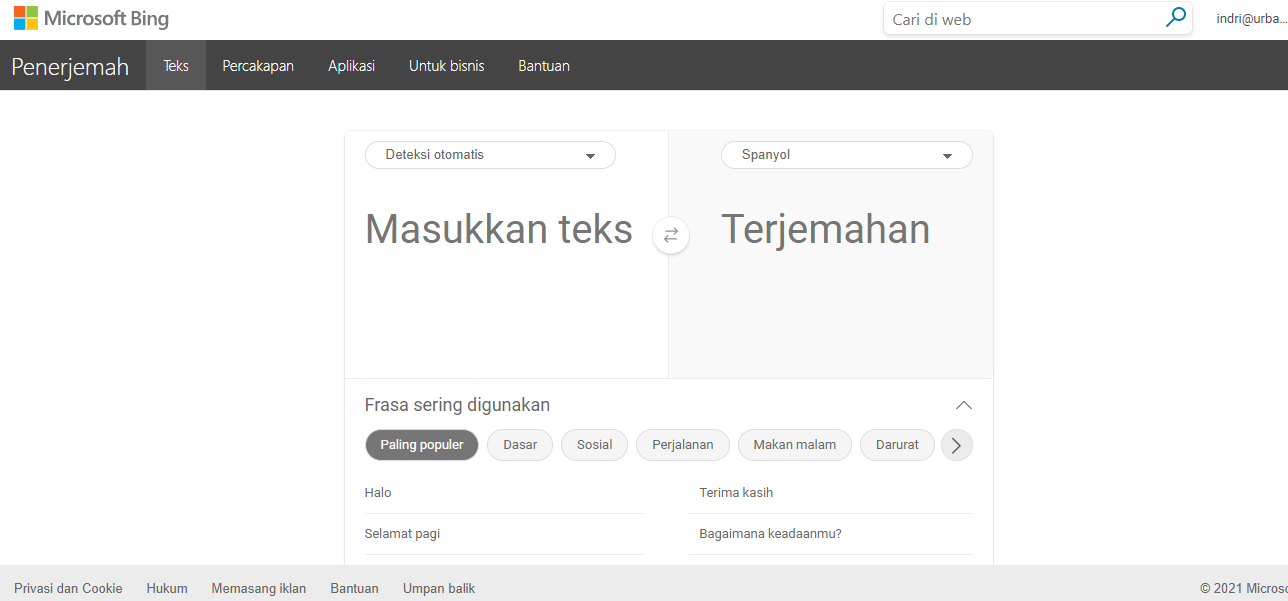1288x601 pixels.
Task: Click the Microsoft Bing logo
Action: (91, 18)
